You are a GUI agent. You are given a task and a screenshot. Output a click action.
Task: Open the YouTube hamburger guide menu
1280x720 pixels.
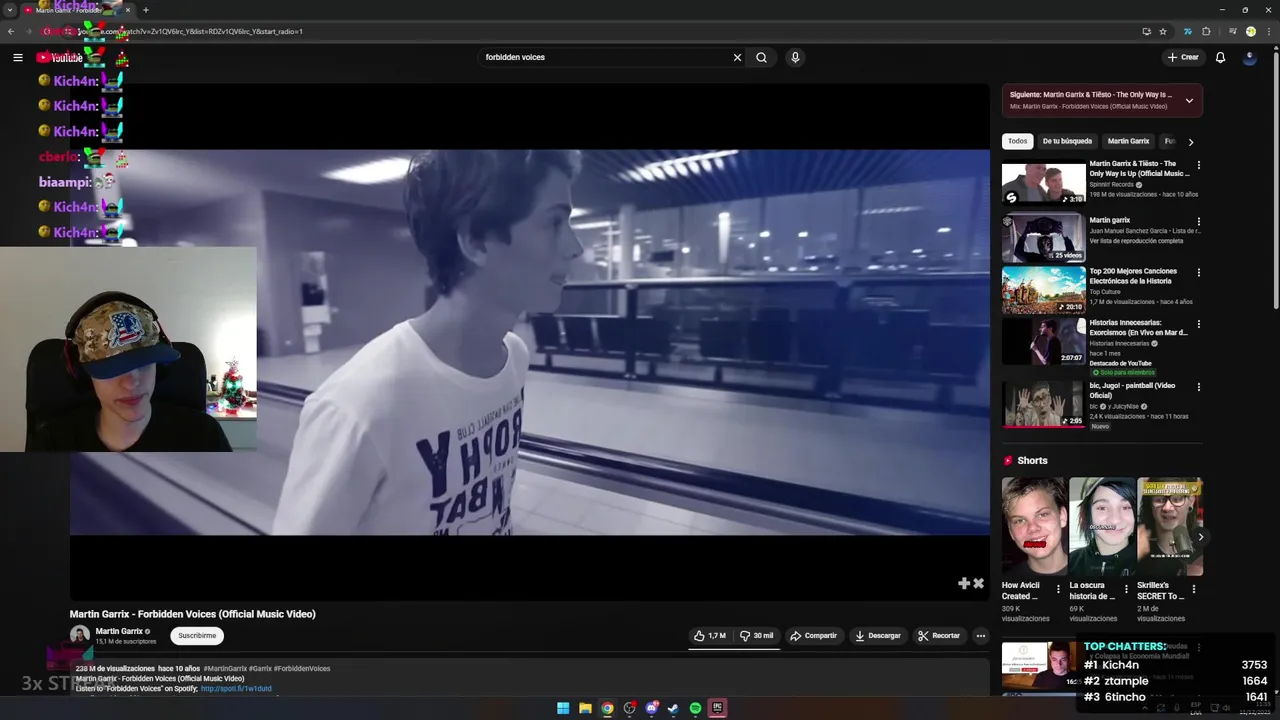[x=17, y=58]
